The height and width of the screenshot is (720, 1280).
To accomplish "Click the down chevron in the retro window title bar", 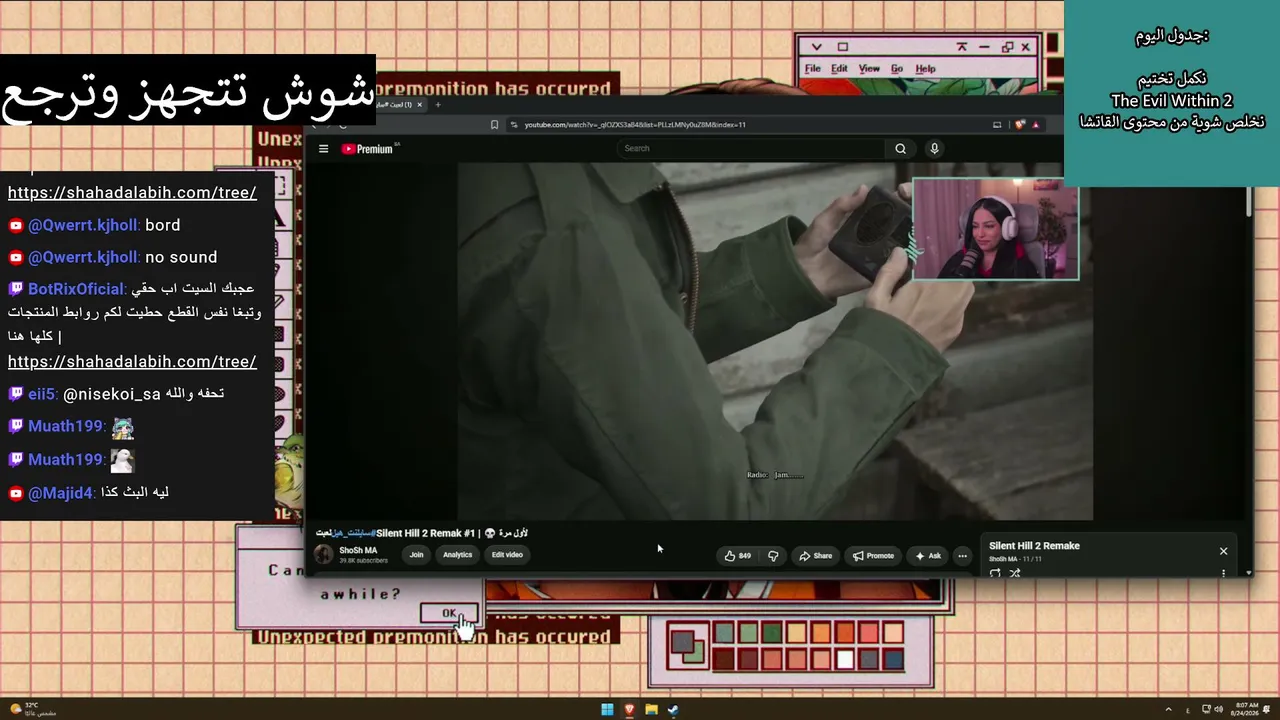I will [816, 47].
